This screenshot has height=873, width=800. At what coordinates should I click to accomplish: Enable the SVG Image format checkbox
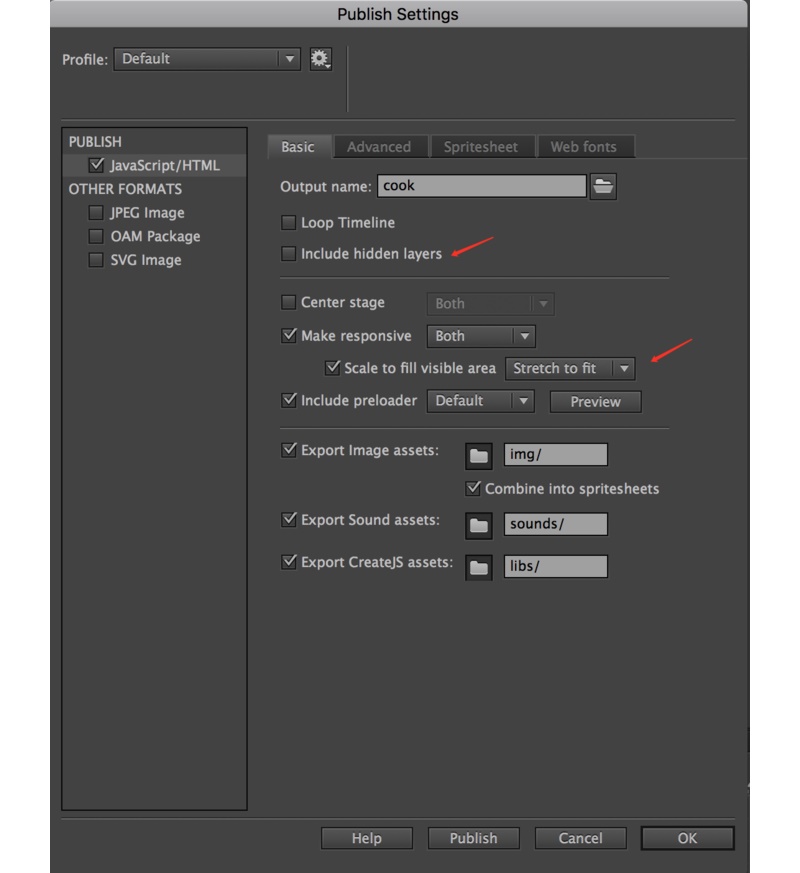point(96,260)
